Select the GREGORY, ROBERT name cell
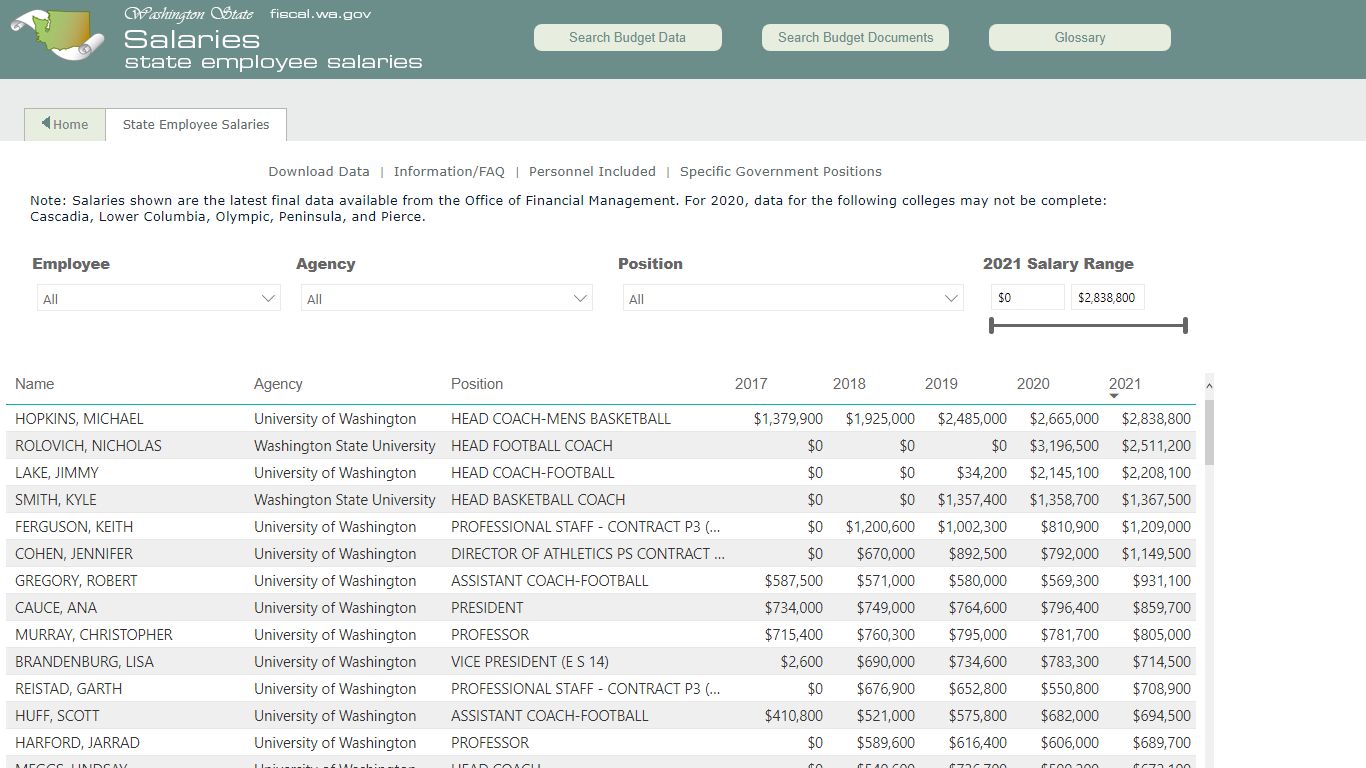The width and height of the screenshot is (1366, 768). (76, 581)
